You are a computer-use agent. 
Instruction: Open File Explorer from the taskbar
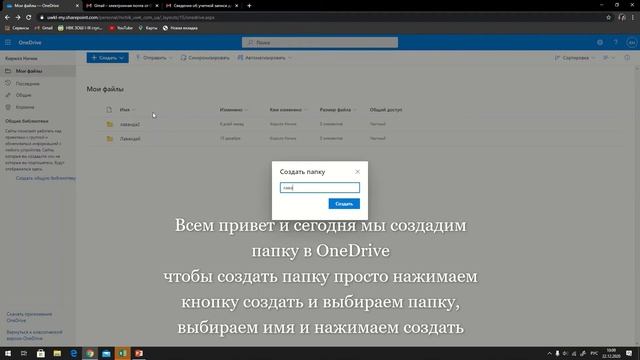[57, 353]
